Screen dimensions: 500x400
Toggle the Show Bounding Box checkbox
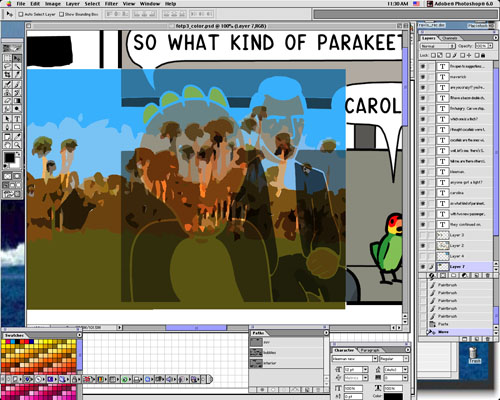pyautogui.click(x=61, y=14)
